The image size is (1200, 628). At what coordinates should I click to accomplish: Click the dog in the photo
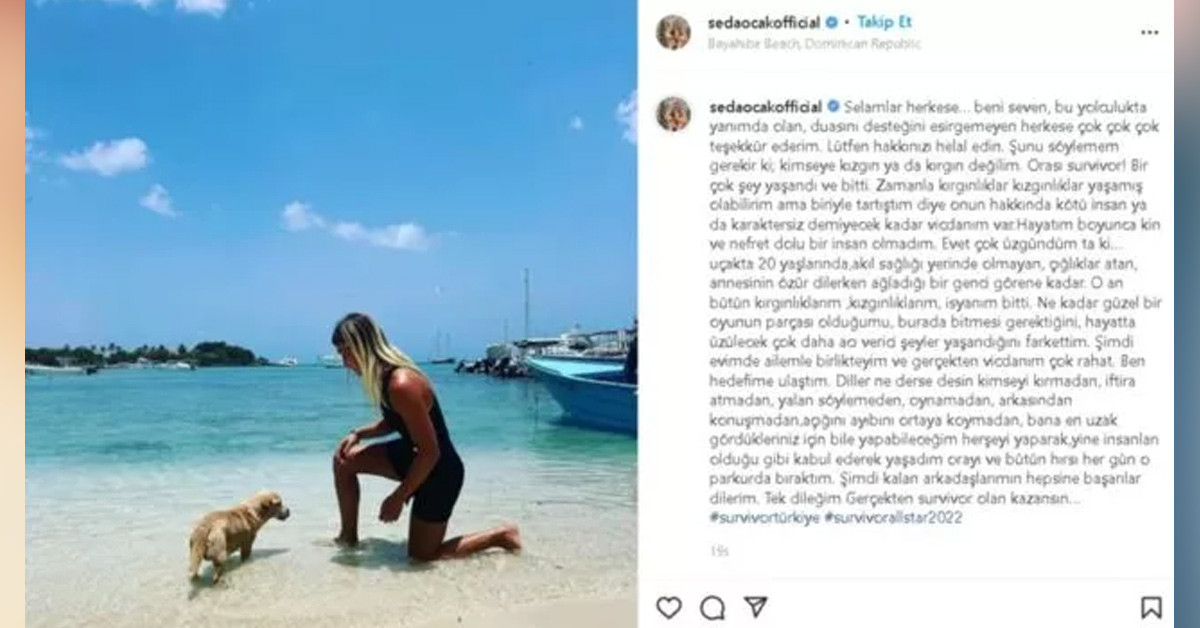238,534
